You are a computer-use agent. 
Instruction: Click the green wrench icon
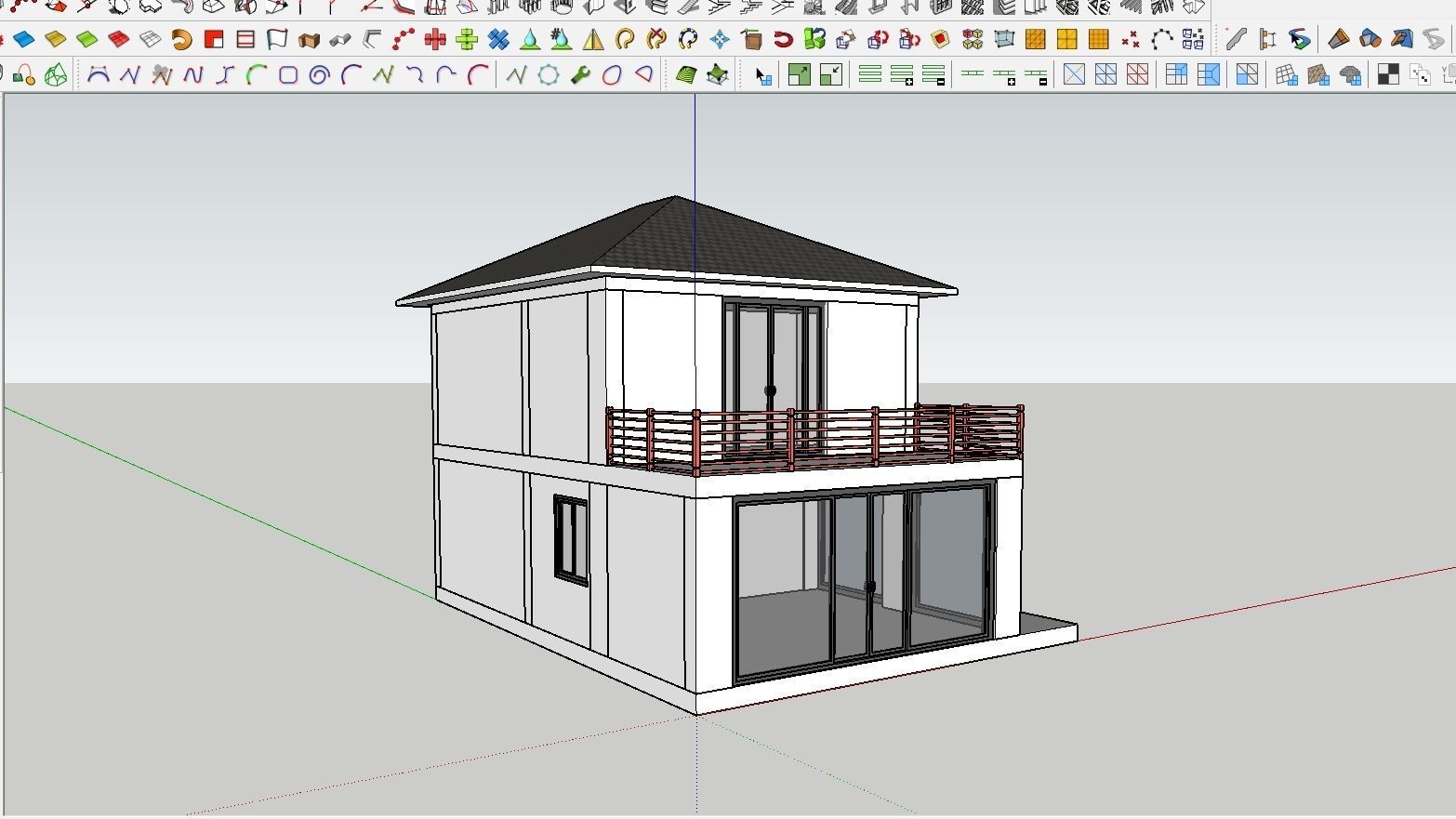click(580, 74)
